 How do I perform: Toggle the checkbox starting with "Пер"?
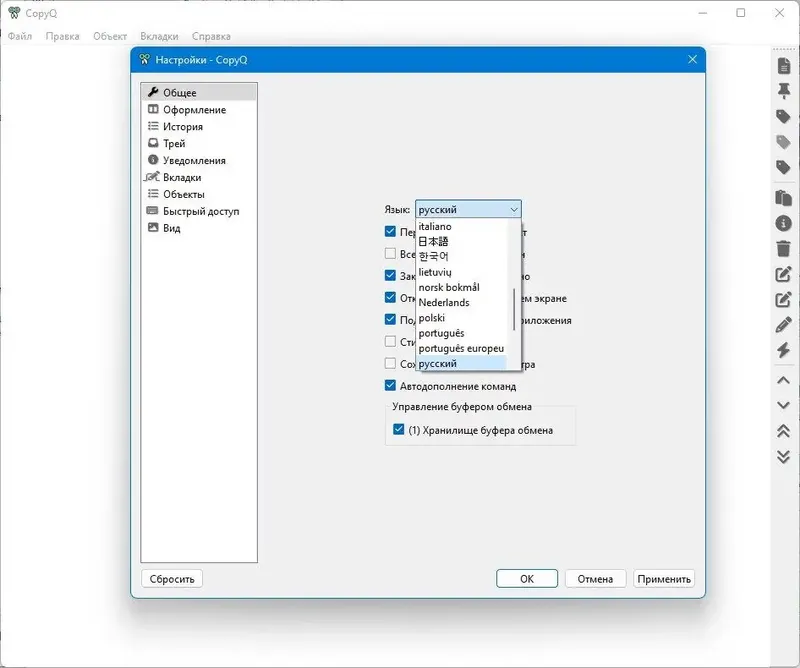coord(390,232)
